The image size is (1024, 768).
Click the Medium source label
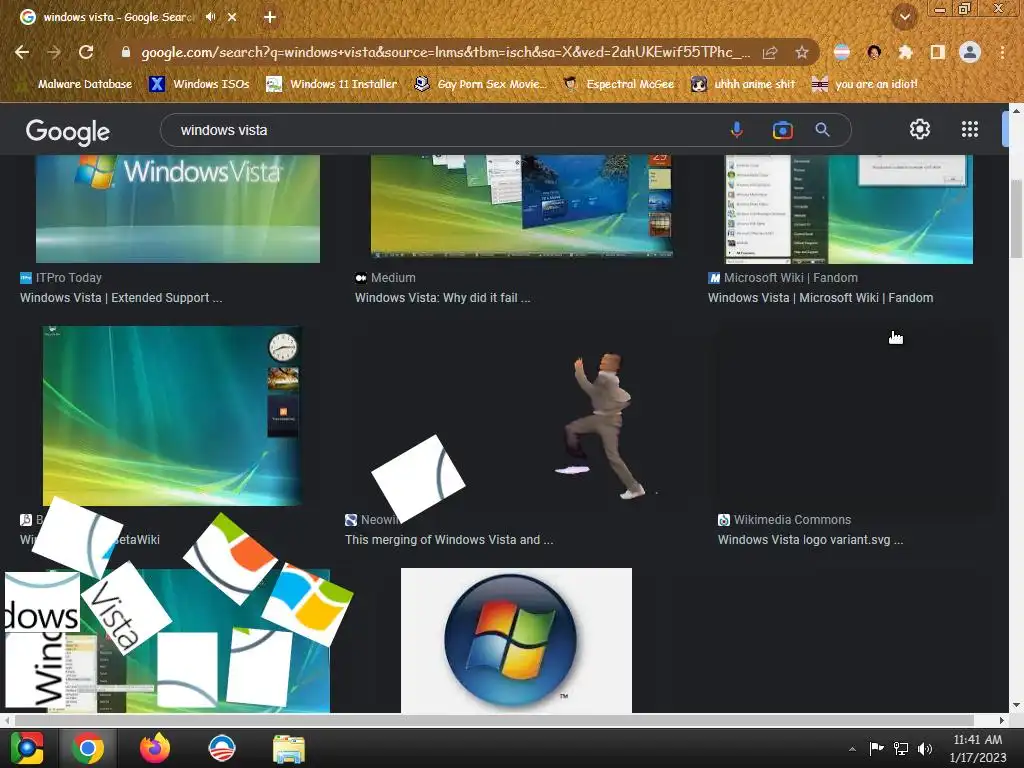393,278
